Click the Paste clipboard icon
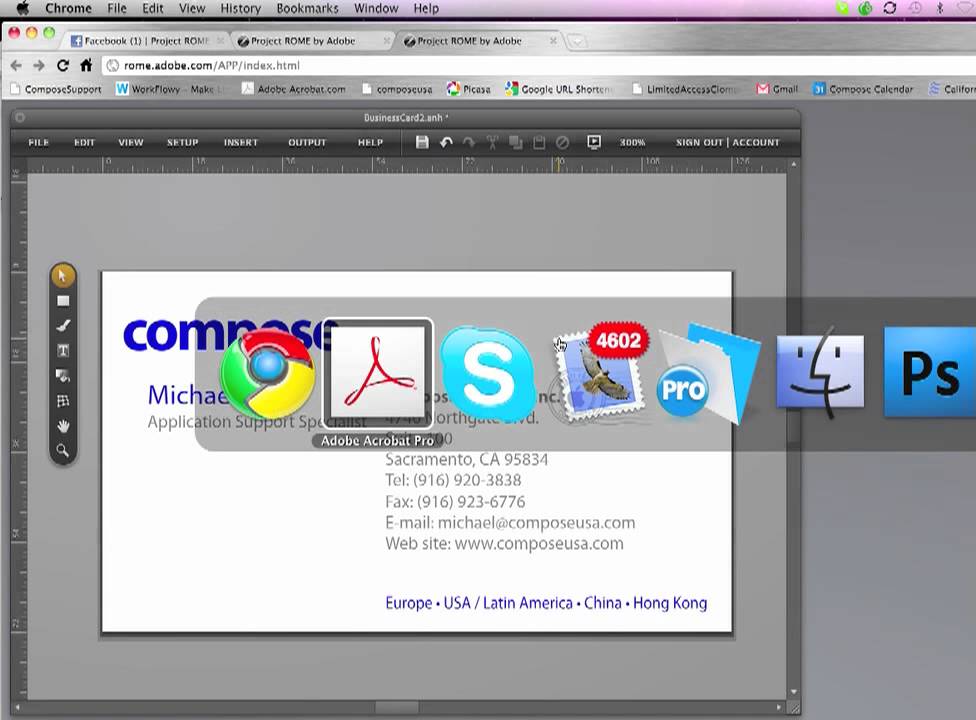 point(539,143)
